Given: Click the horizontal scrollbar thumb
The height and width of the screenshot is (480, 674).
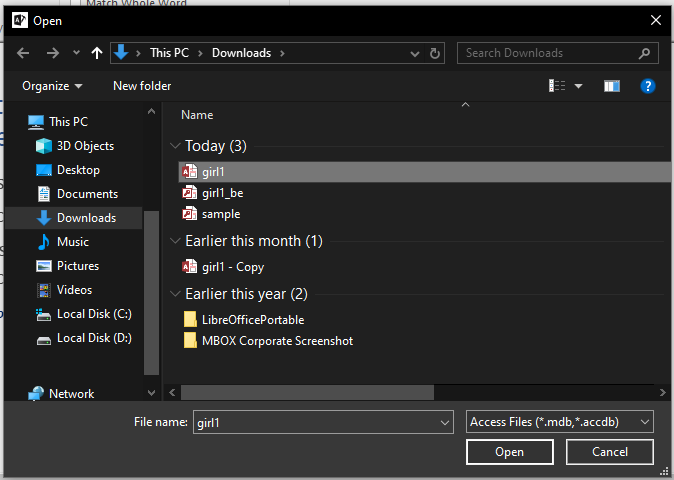Looking at the screenshot, I should coord(307,392).
